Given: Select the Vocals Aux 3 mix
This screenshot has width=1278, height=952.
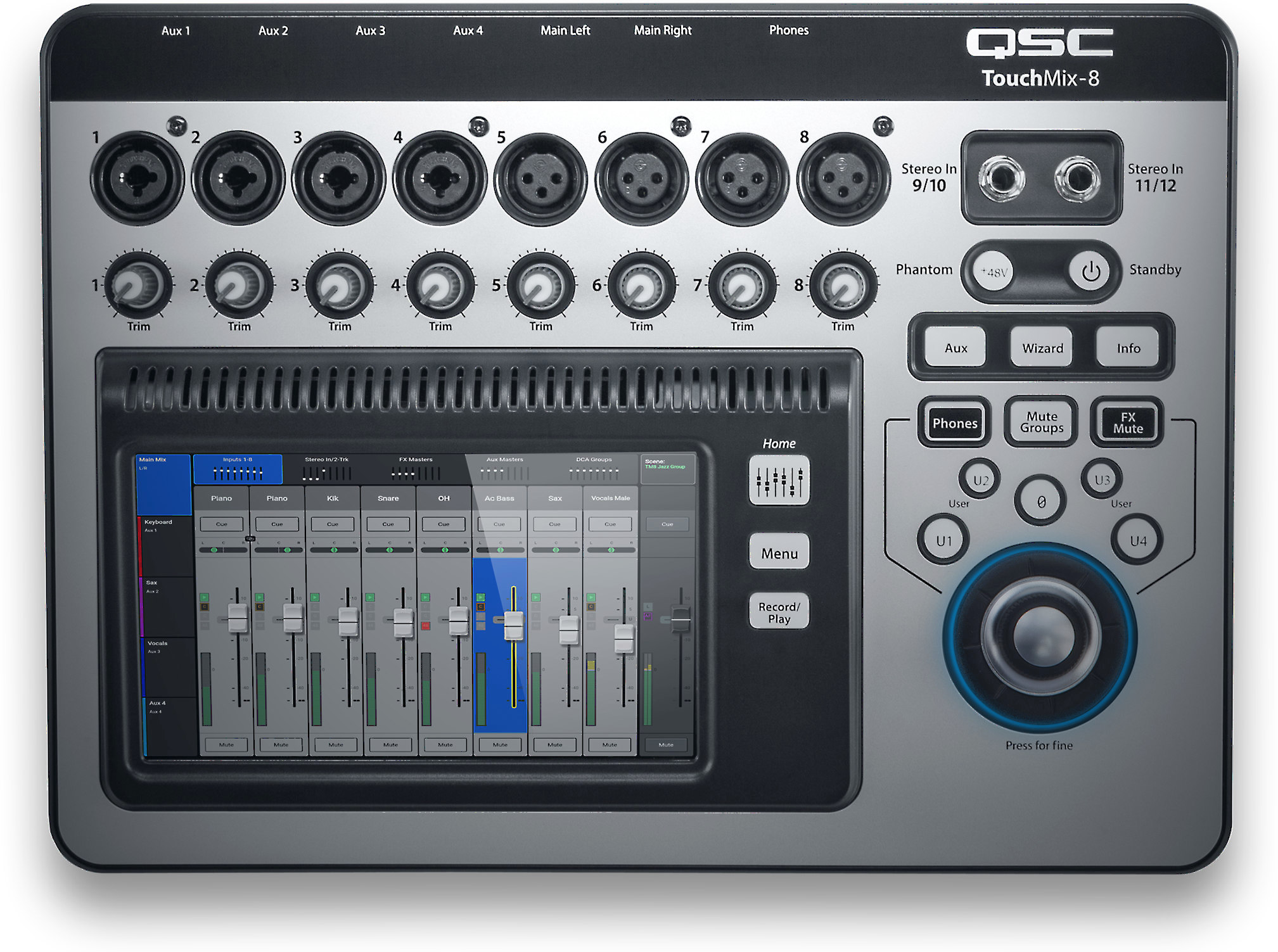Looking at the screenshot, I should tap(169, 667).
